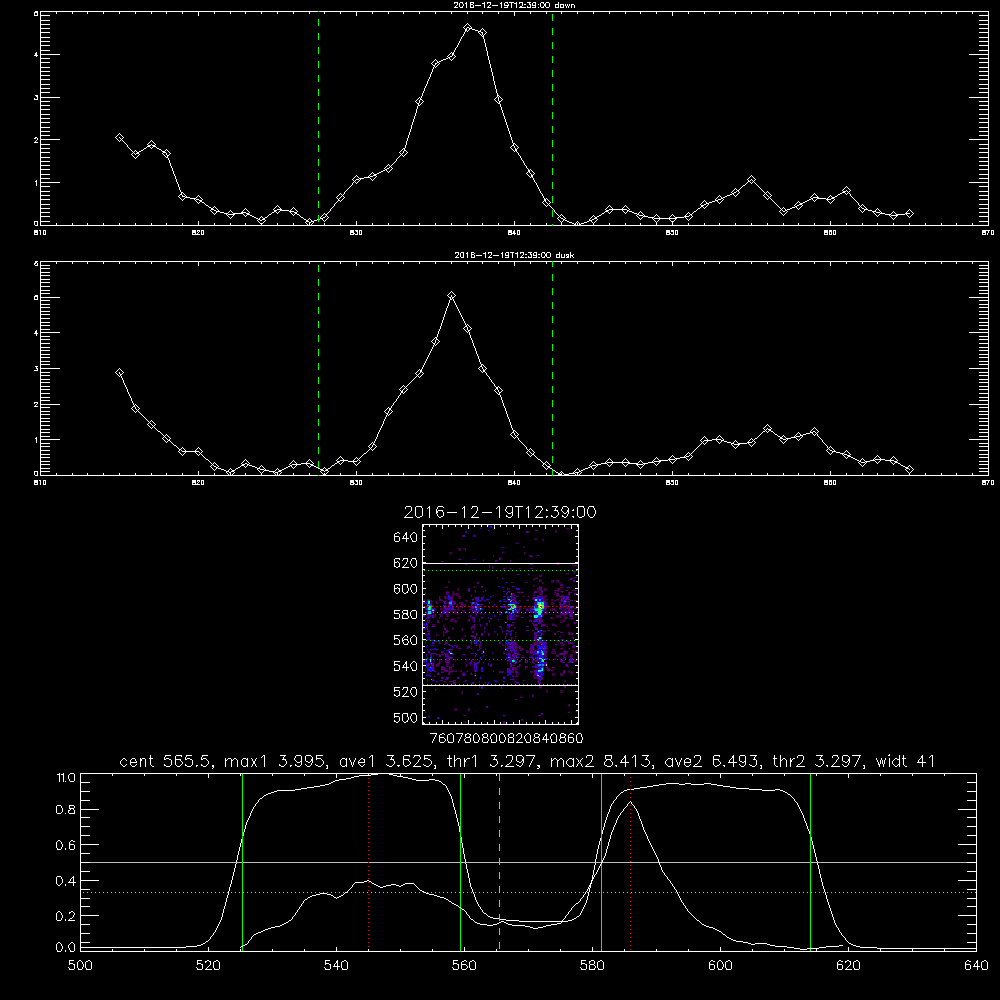Click the 870 x-axis label under dawn plot

[x=988, y=233]
